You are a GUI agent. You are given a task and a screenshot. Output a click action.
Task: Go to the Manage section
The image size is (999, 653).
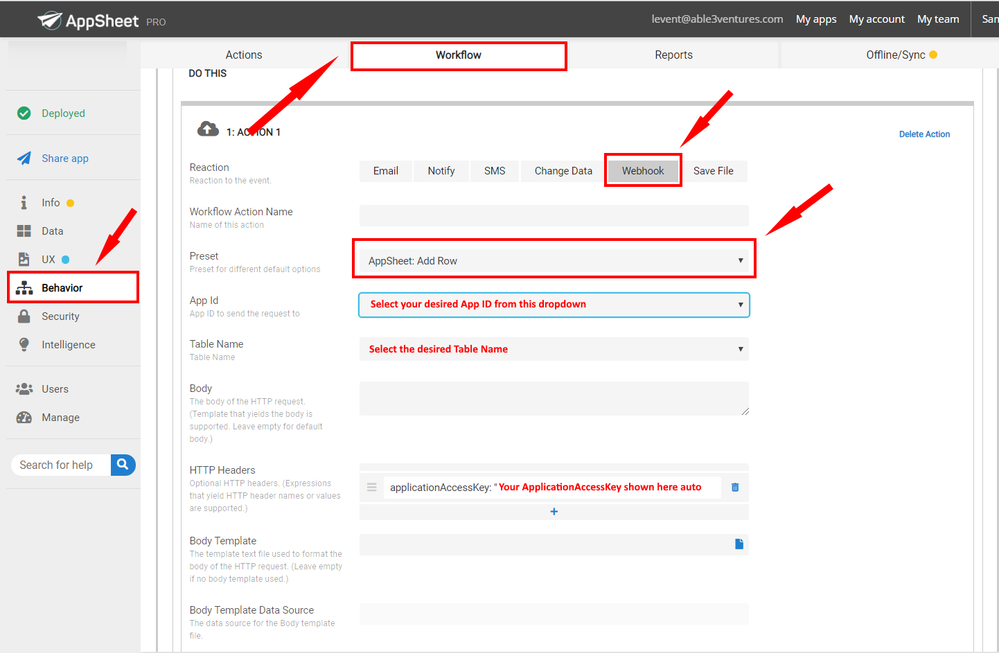tap(61, 417)
